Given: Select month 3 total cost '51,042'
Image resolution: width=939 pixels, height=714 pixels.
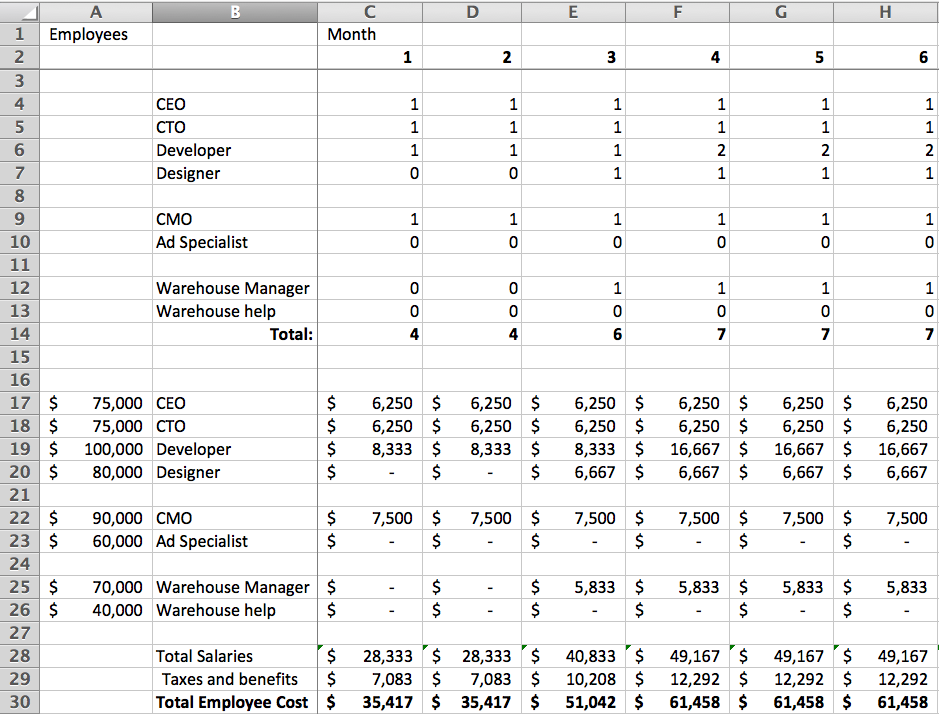Looking at the screenshot, I should [573, 702].
